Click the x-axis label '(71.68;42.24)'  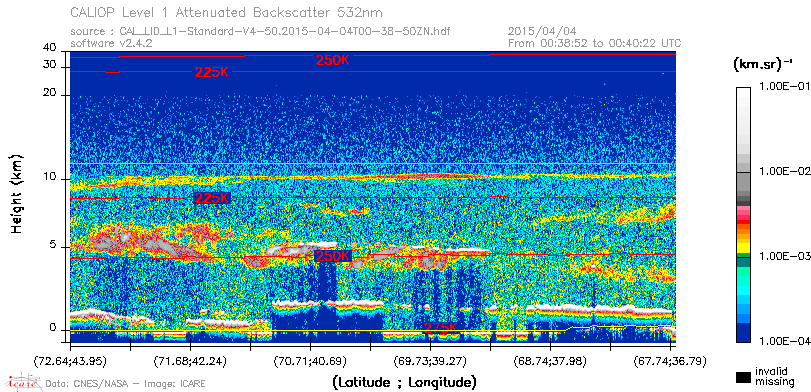(190, 361)
